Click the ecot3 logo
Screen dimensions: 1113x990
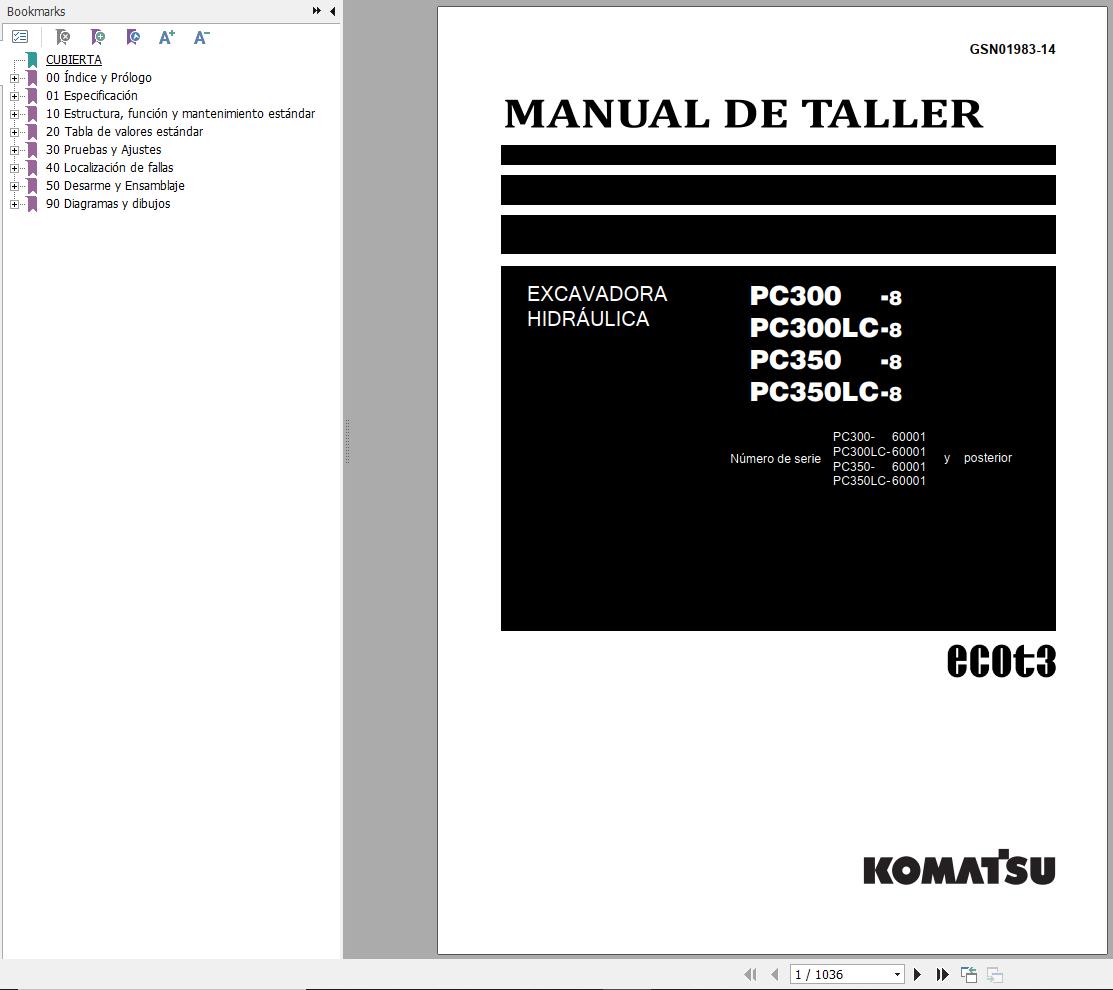[x=1002, y=661]
